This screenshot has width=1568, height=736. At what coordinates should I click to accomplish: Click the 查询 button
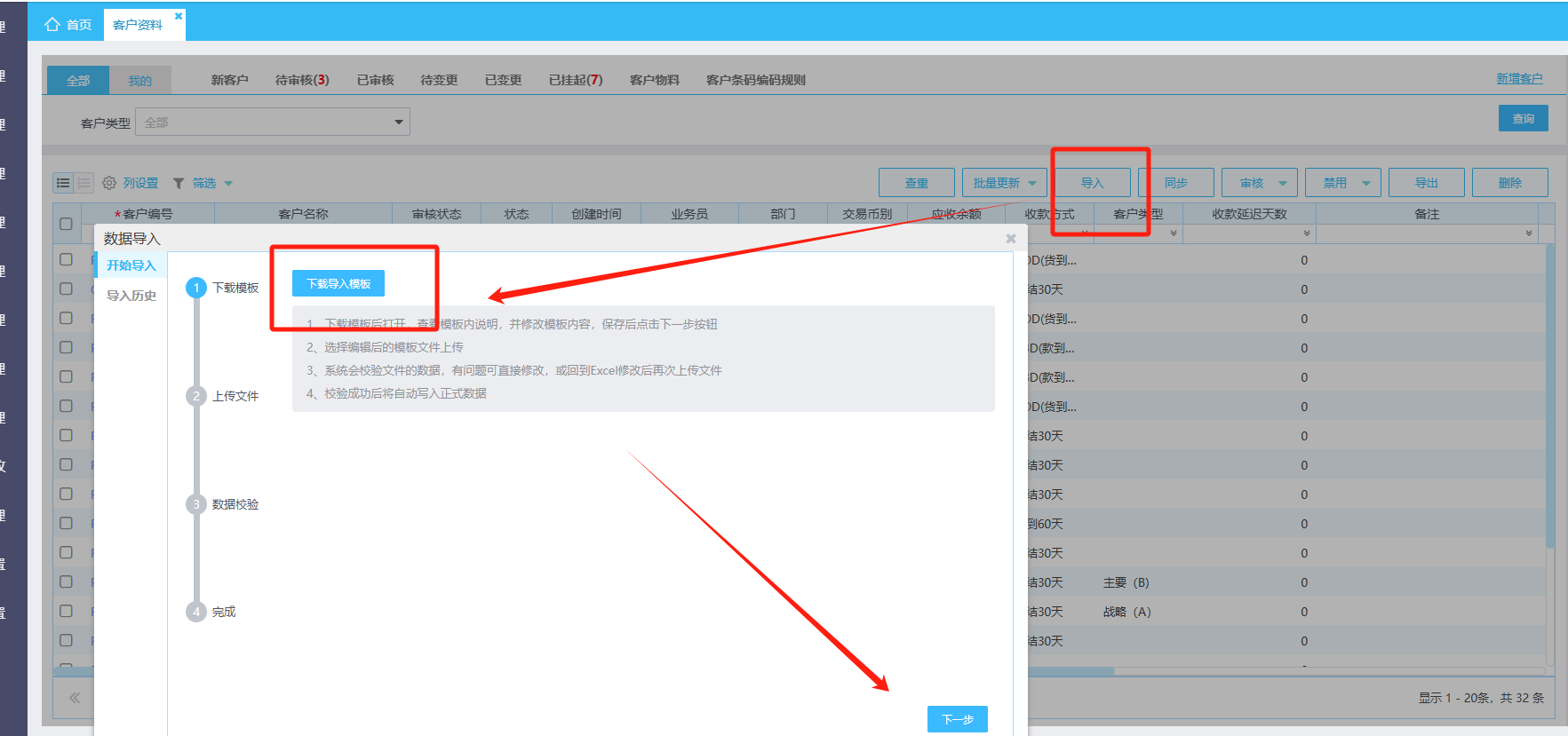(x=1524, y=118)
